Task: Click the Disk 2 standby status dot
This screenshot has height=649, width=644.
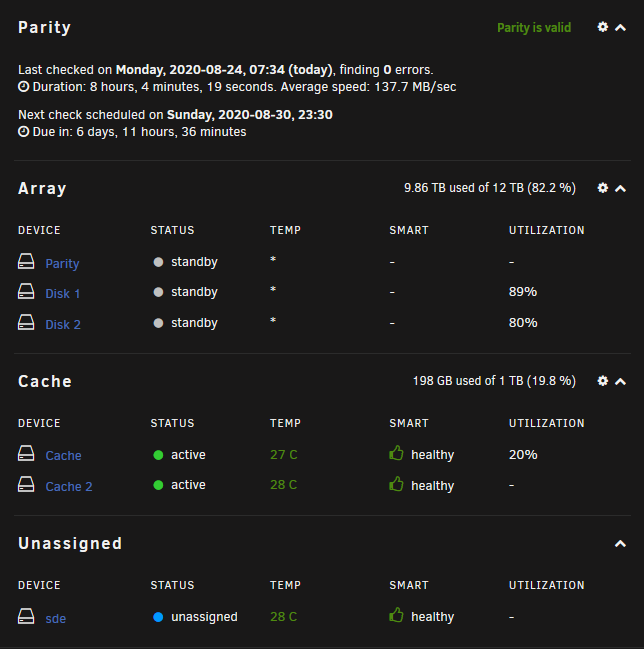Action: (x=158, y=323)
